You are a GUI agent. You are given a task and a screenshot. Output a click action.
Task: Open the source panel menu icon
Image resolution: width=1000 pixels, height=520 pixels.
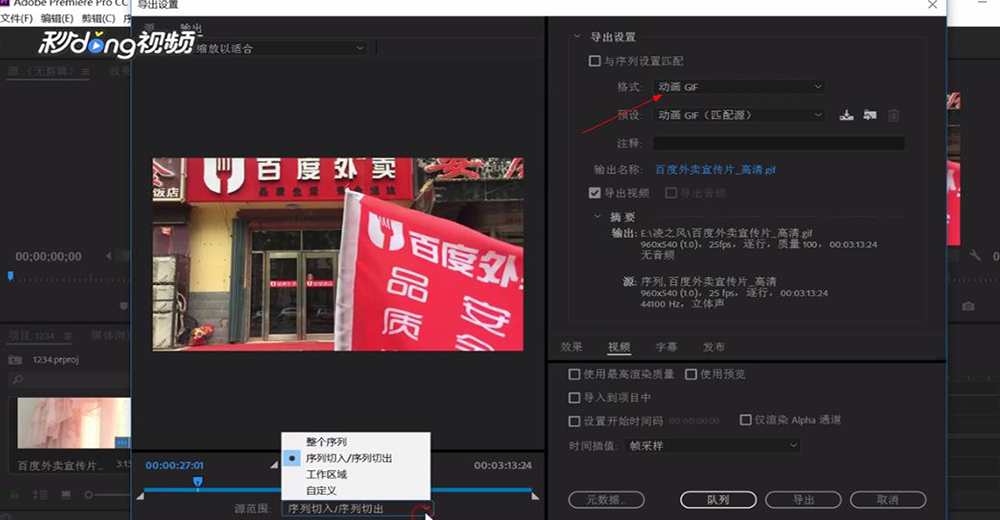click(x=85, y=71)
